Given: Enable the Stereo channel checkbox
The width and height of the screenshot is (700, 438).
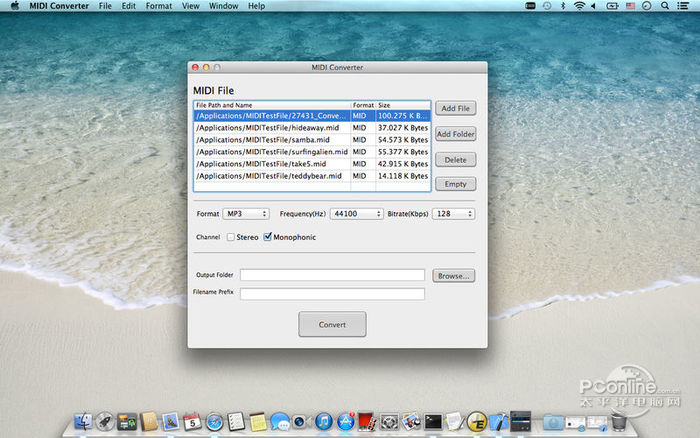Looking at the screenshot, I should click(x=231, y=237).
